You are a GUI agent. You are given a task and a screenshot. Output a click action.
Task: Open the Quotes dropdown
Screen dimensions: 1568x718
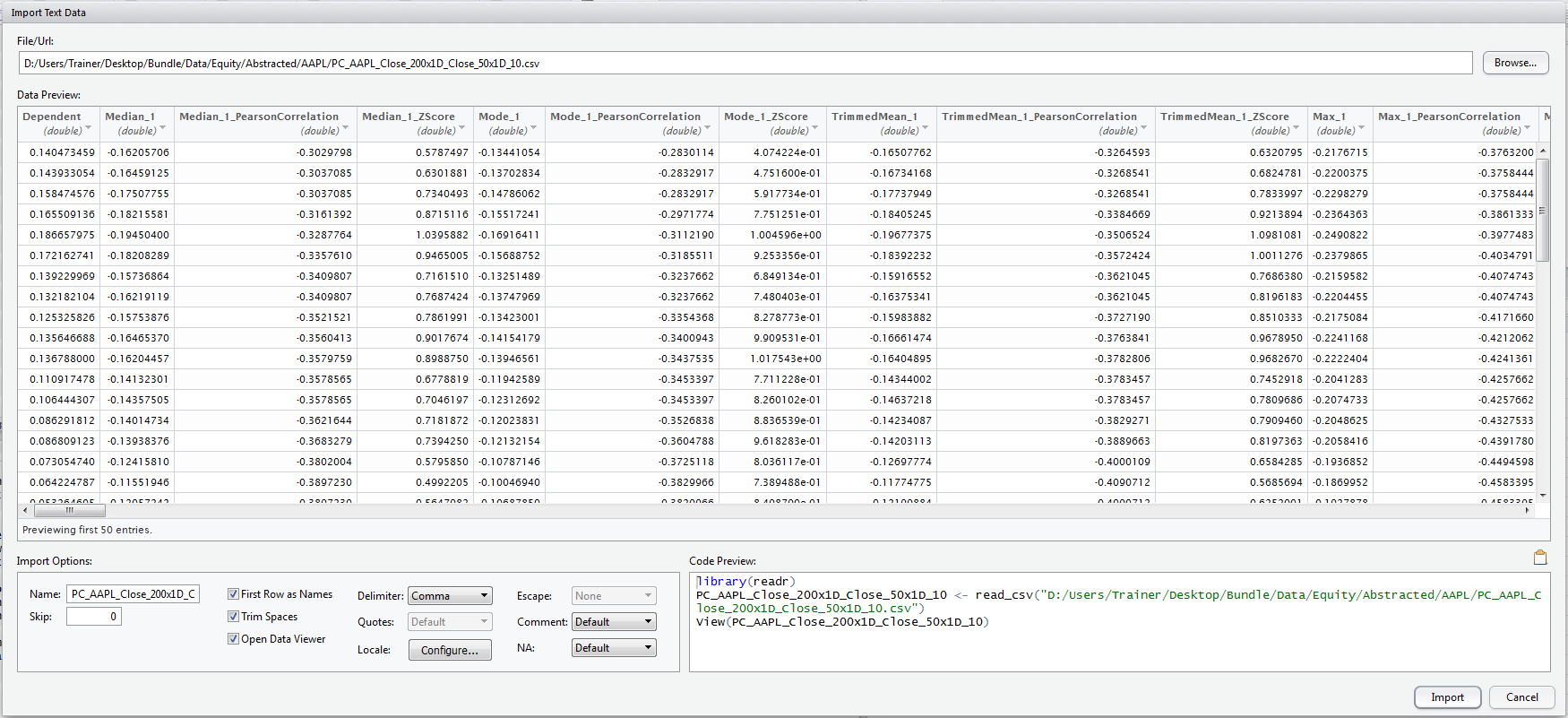pos(451,622)
